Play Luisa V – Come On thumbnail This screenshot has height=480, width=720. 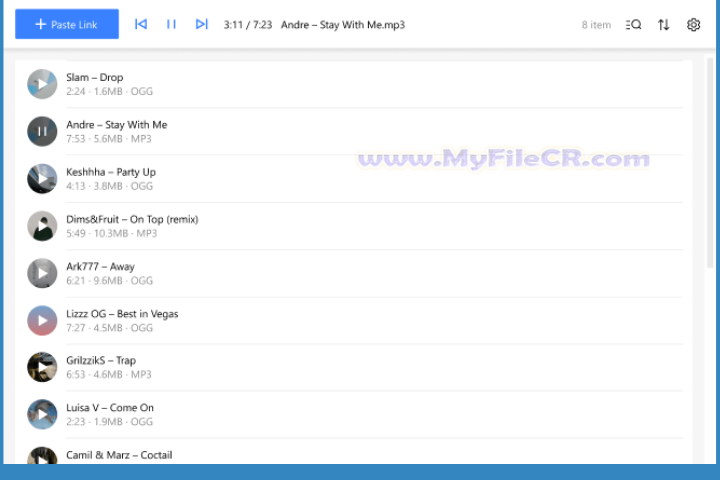42,414
